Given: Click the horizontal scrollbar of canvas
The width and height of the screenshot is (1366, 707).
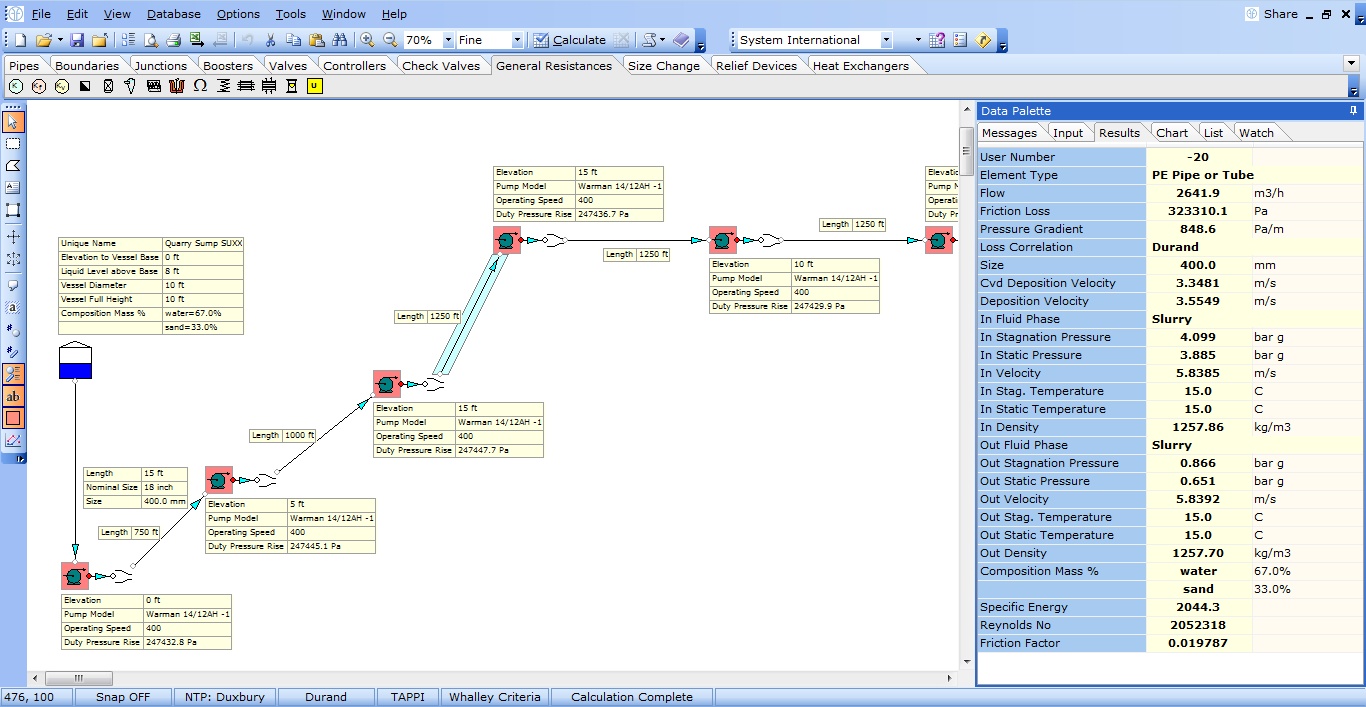Looking at the screenshot, I should (500, 678).
